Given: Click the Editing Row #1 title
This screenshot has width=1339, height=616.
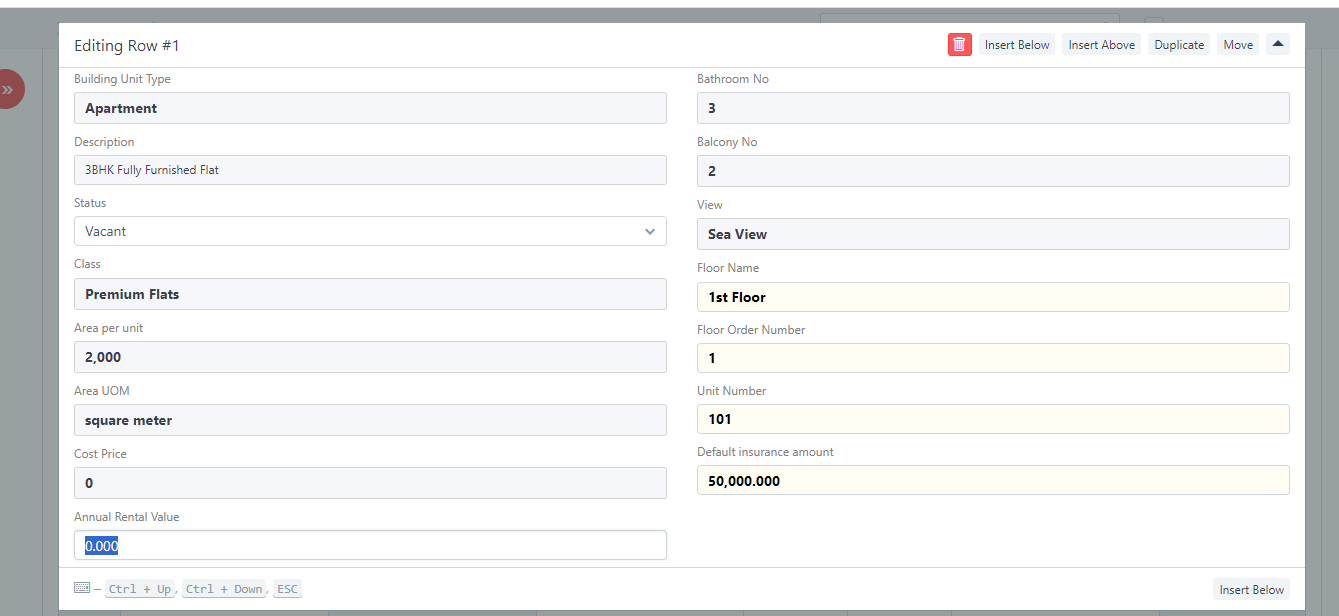Looking at the screenshot, I should pyautogui.click(x=127, y=46).
